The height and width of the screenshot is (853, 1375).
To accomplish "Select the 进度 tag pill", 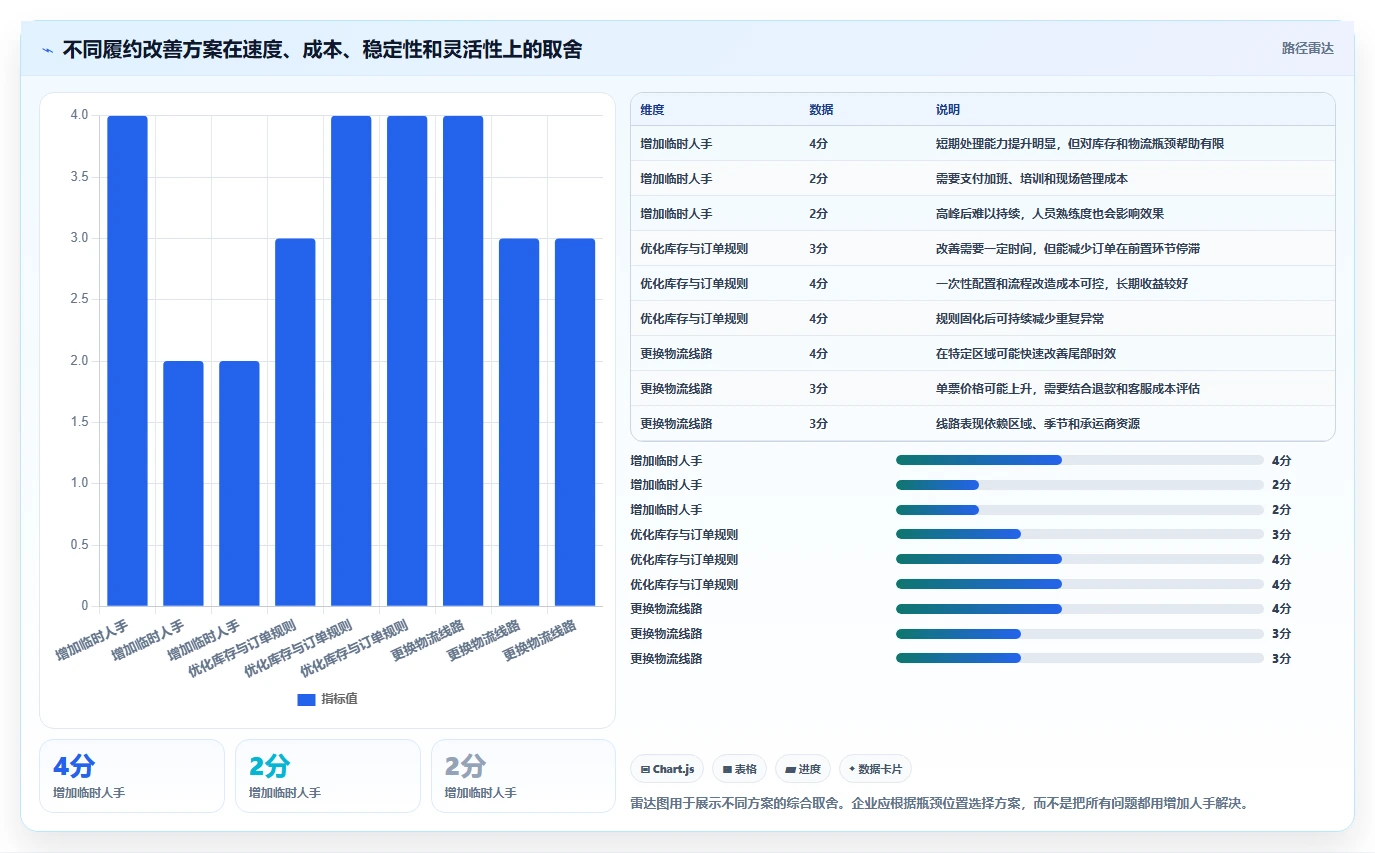I will (x=803, y=769).
